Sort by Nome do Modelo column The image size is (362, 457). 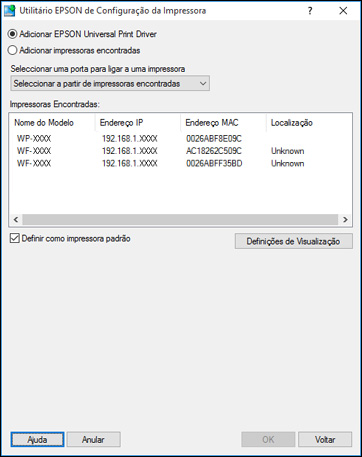point(52,123)
